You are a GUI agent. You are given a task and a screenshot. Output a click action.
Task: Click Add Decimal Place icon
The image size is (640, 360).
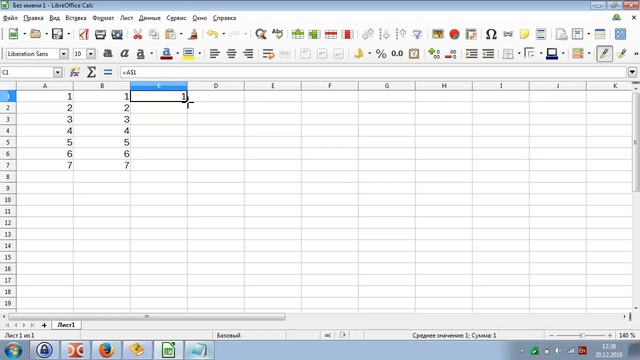434,53
